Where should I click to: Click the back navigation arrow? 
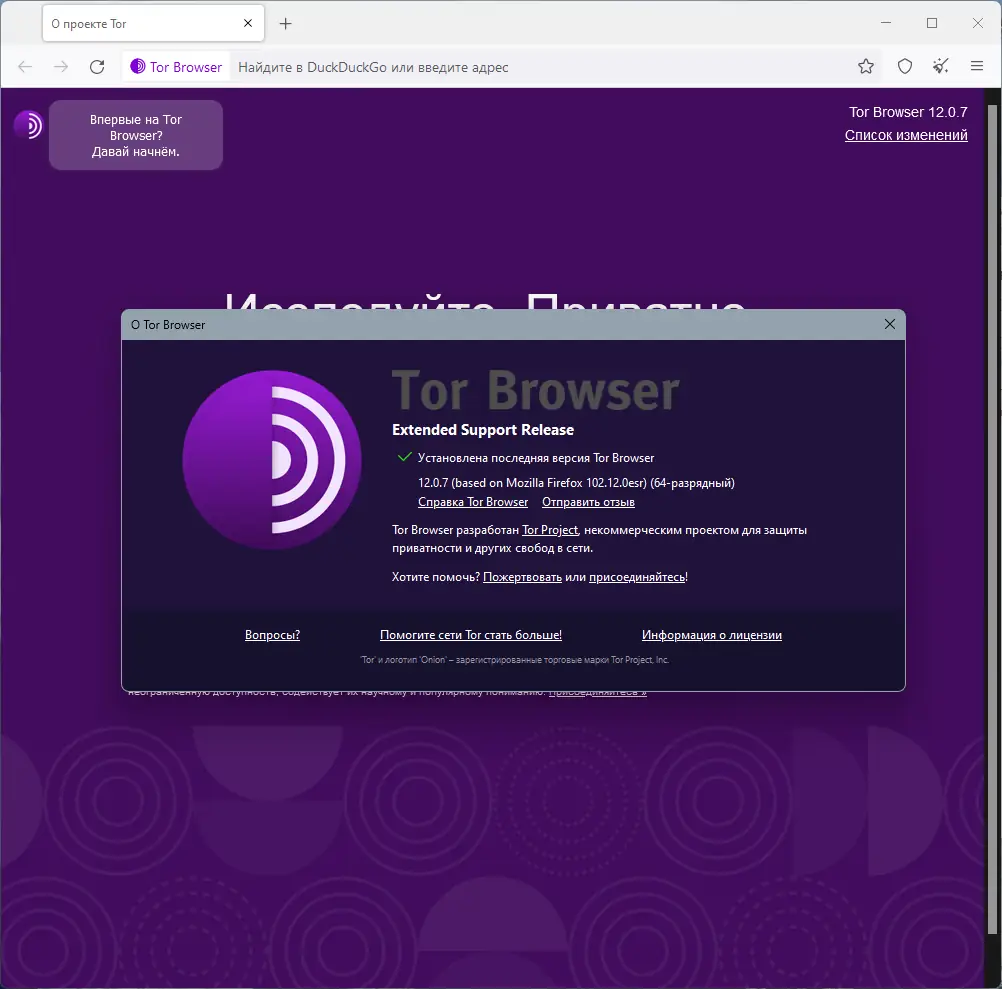pyautogui.click(x=25, y=67)
